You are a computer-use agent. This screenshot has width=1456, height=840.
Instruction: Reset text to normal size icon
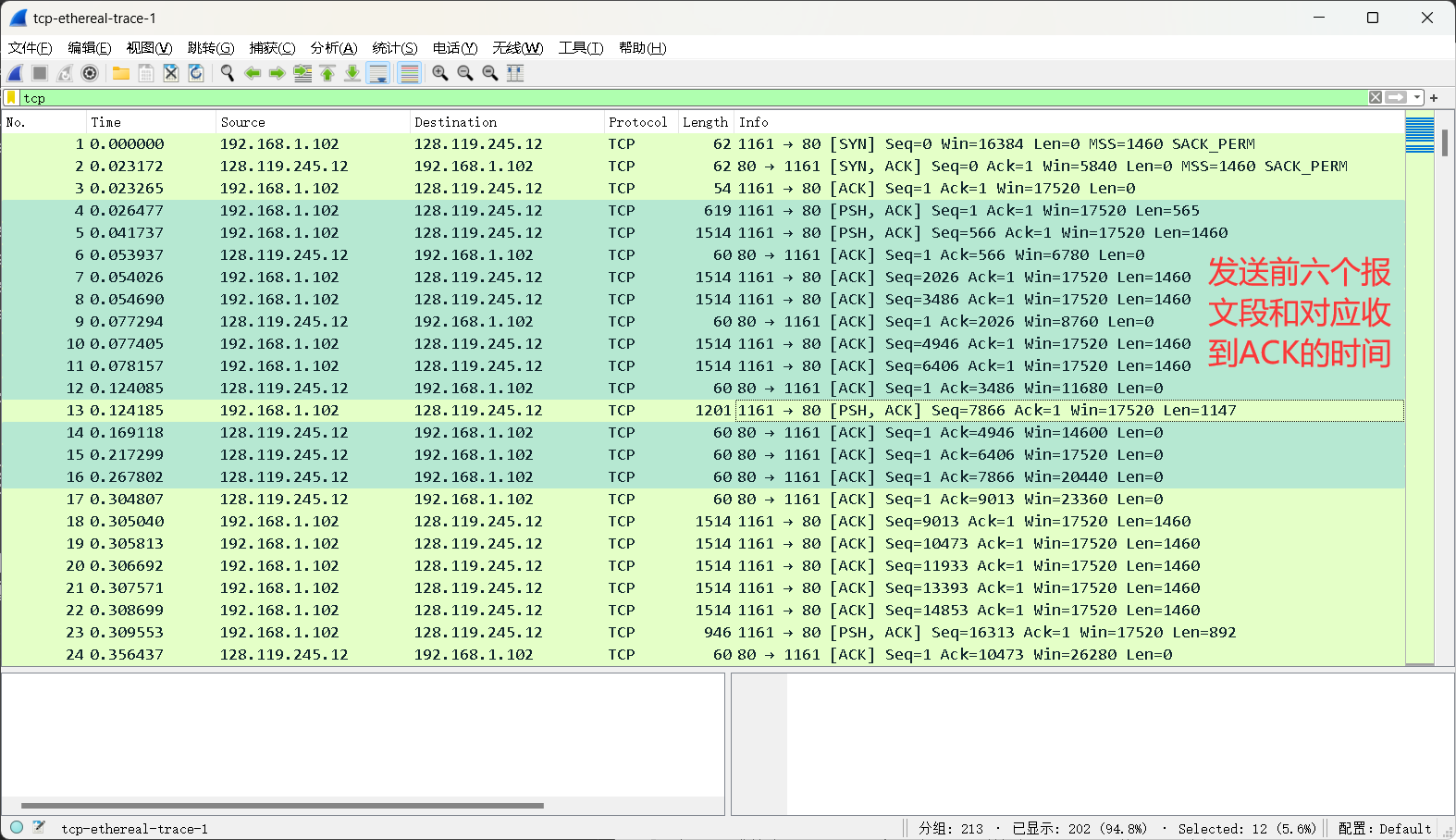pyautogui.click(x=490, y=73)
